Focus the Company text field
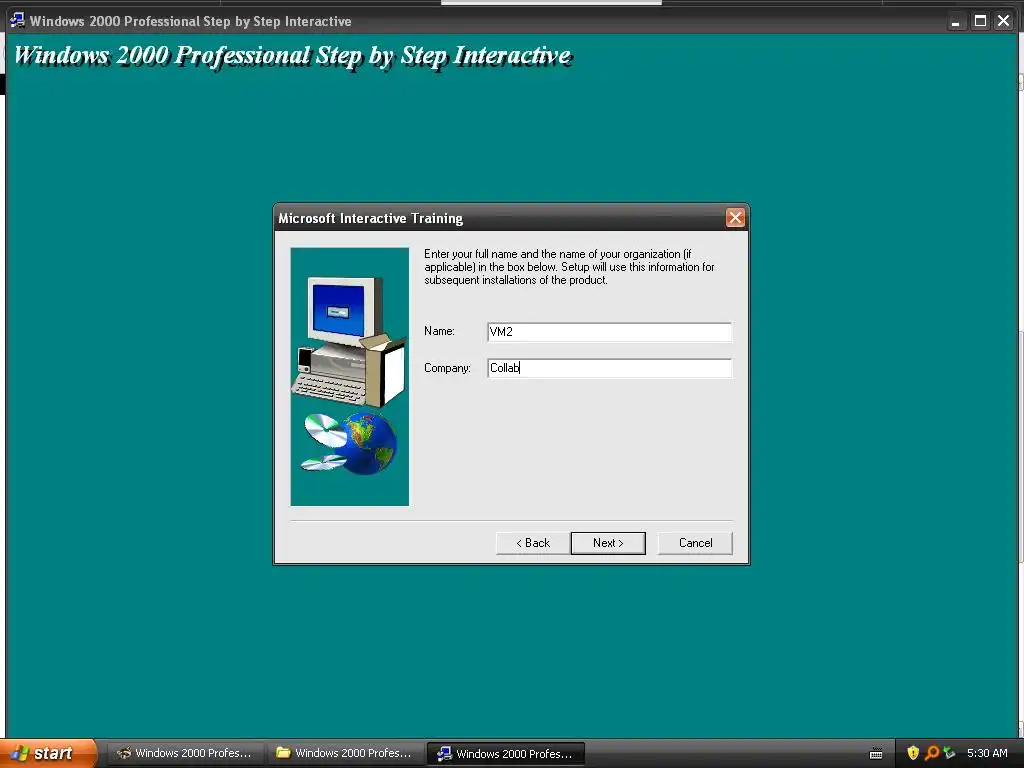Screen dimensions: 1024x768 [609, 368]
